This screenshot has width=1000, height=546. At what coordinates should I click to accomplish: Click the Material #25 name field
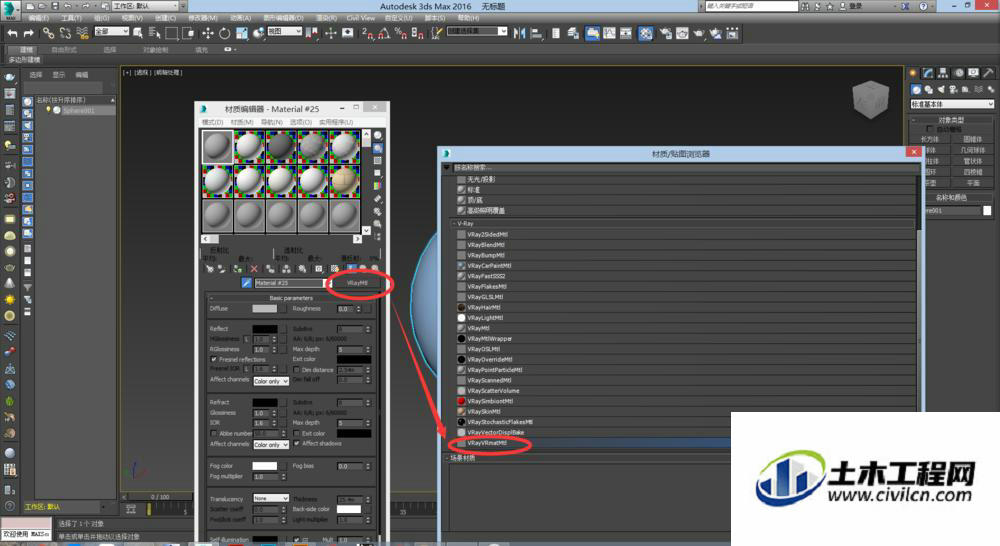(290, 283)
